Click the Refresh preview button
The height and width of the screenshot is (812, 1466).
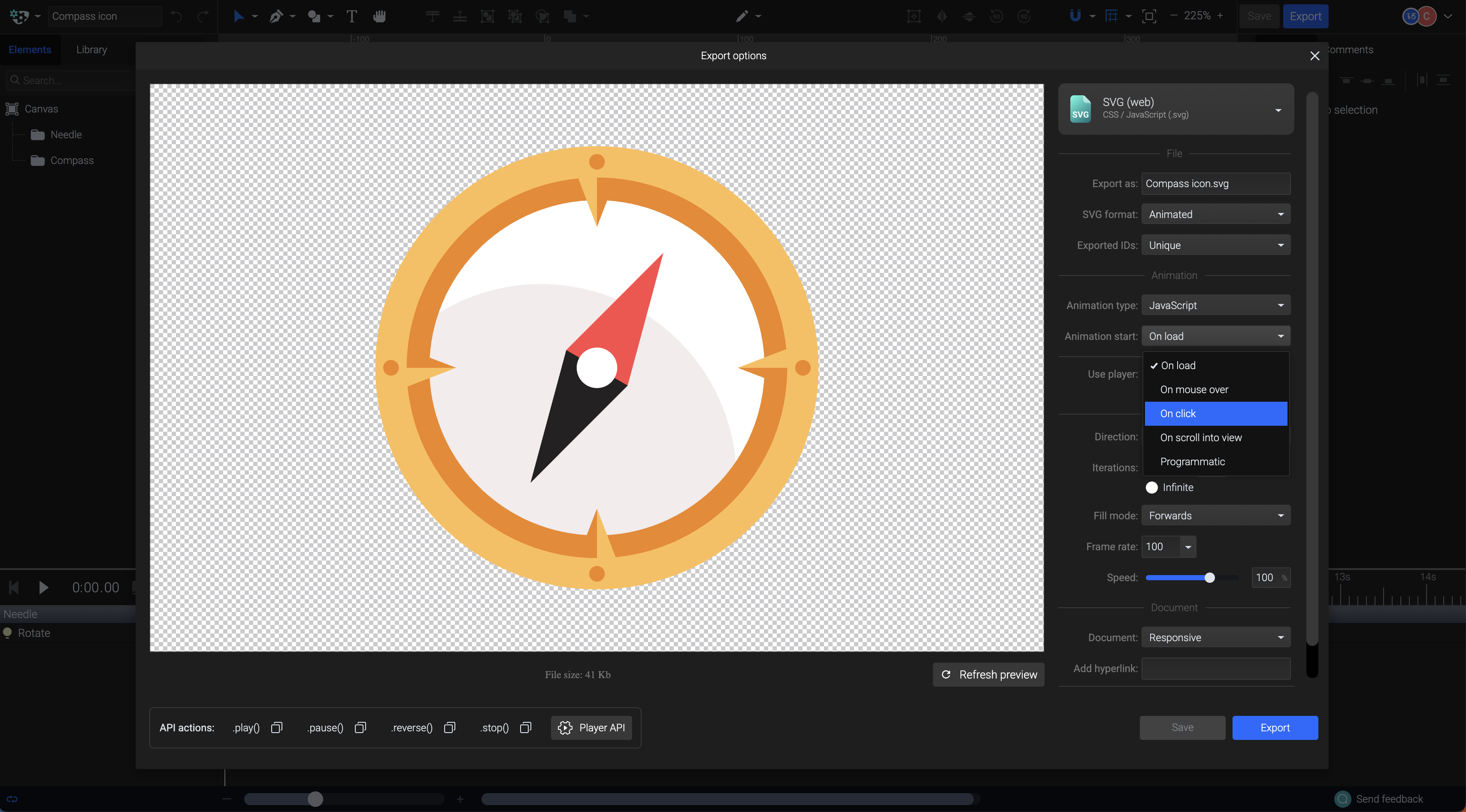coord(988,674)
